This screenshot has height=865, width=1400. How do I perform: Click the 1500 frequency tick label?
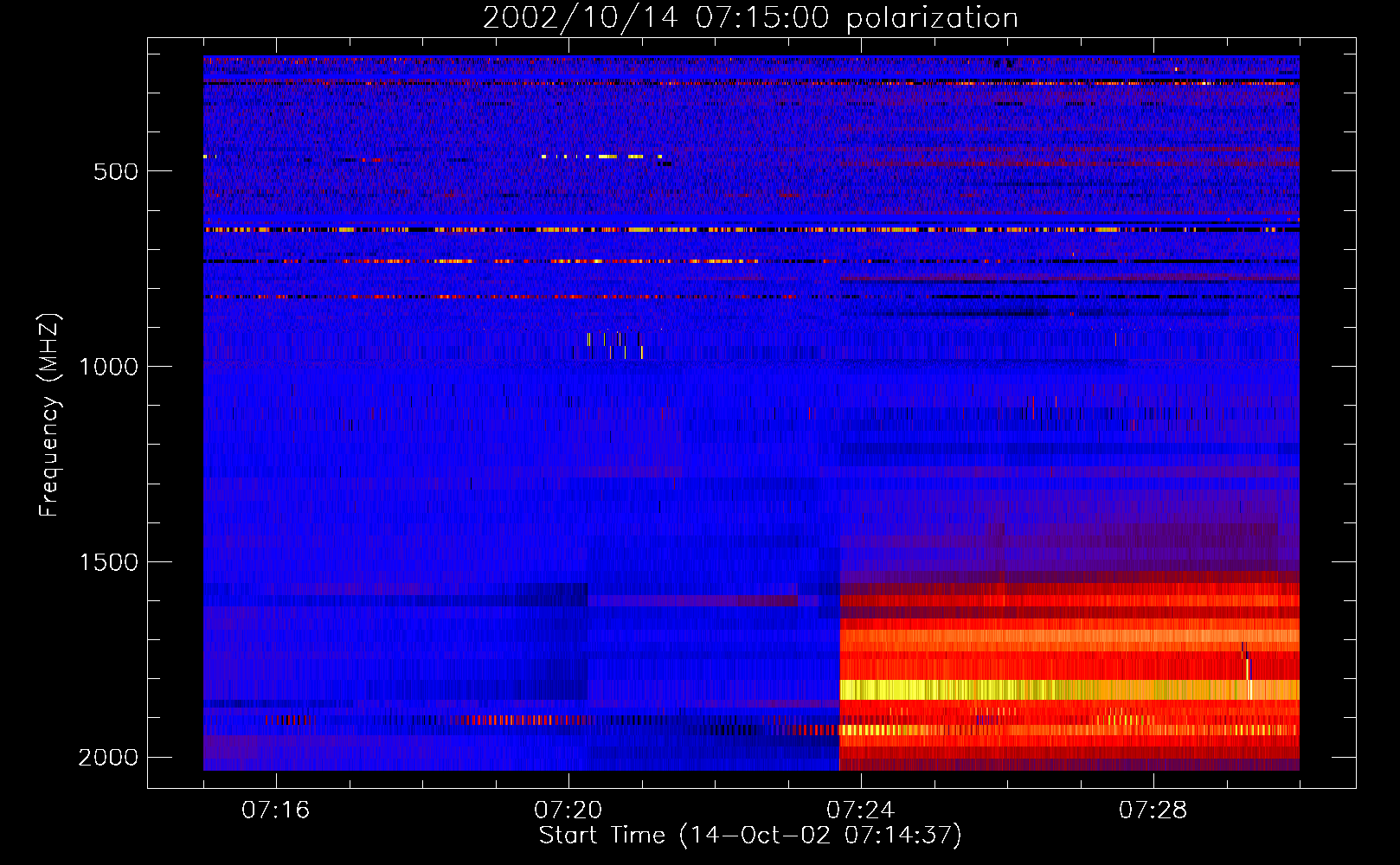pos(108,562)
